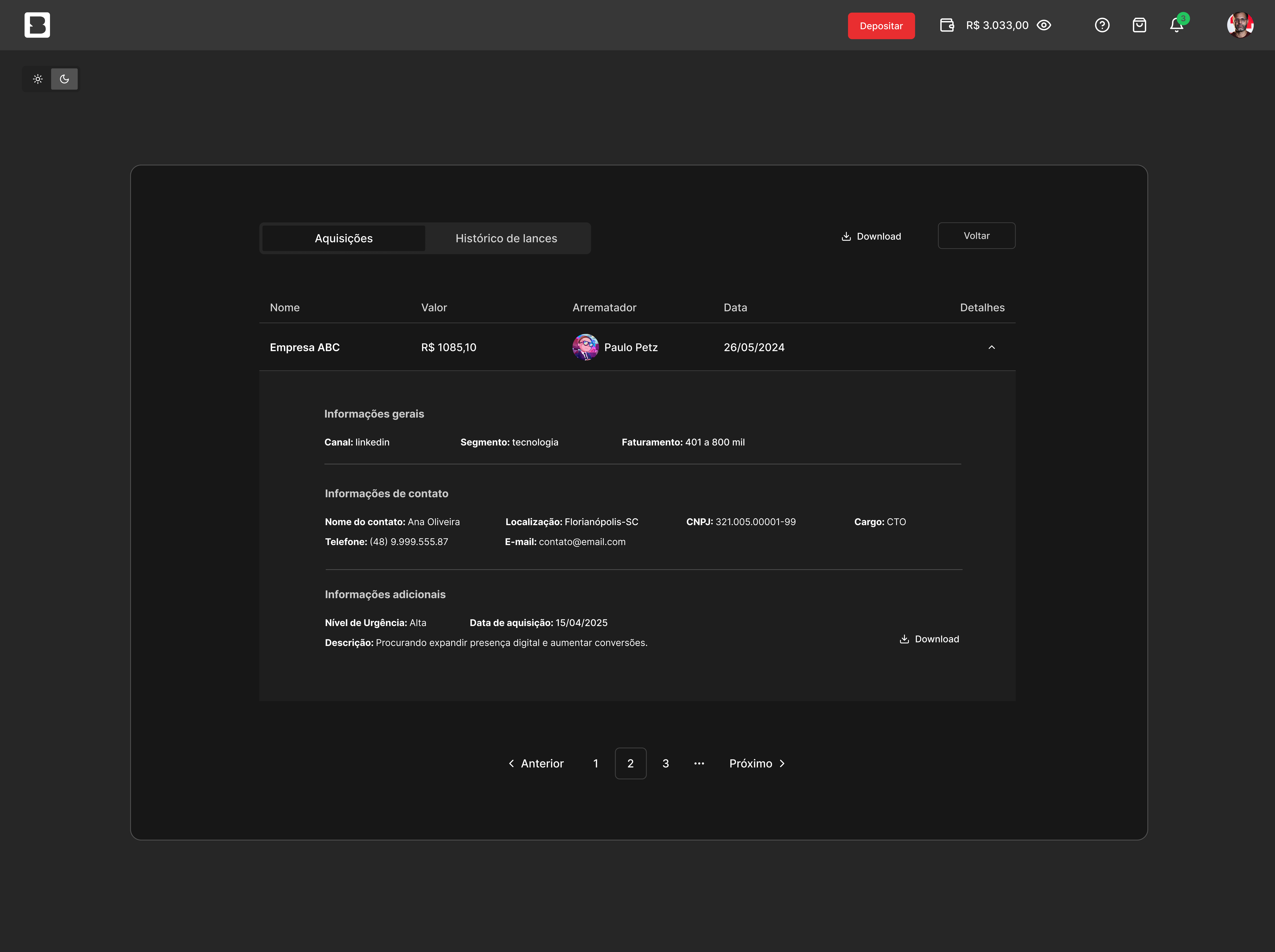Collapse Empresa ABC details chevron
The image size is (1275, 952).
(x=991, y=347)
